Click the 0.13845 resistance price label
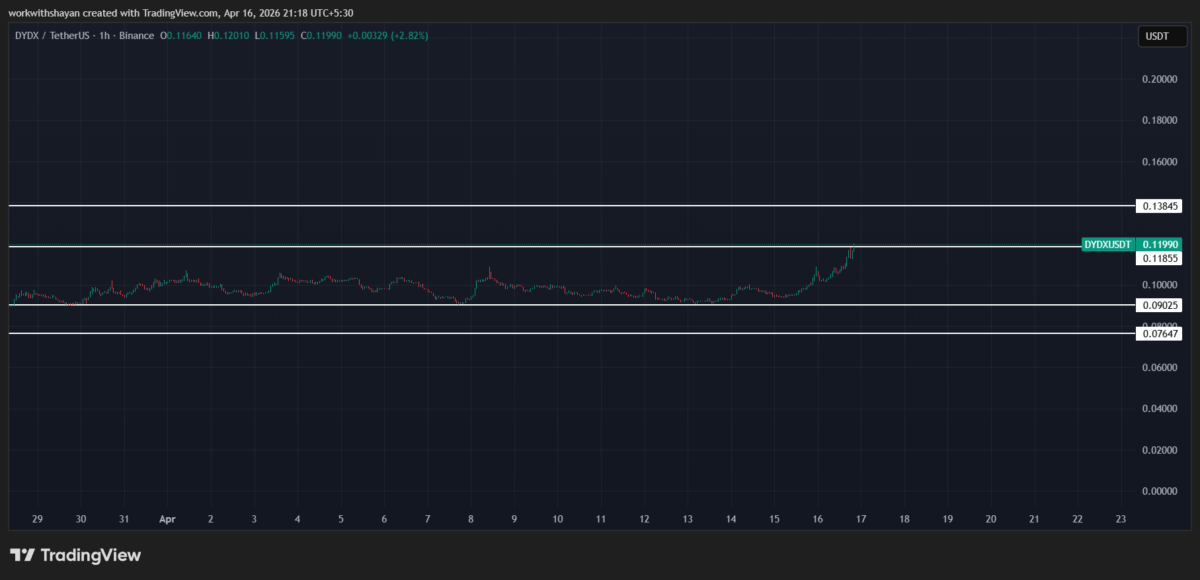The width and height of the screenshot is (1200, 580). (1160, 205)
